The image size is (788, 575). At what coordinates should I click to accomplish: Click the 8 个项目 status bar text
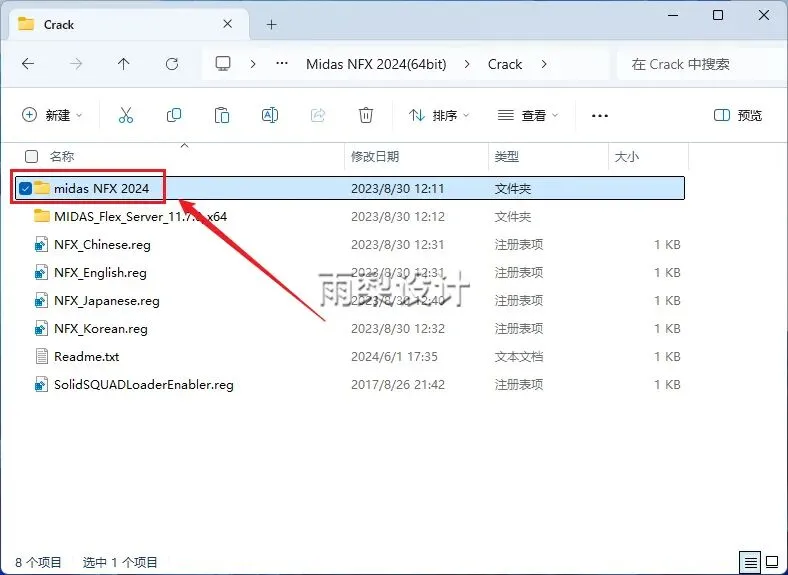pos(38,562)
